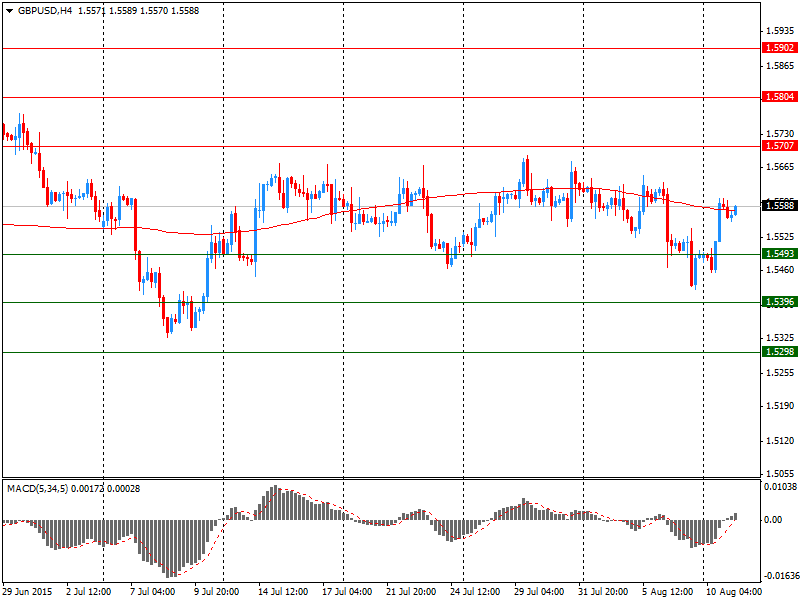The image size is (800, 600).
Task: Click the 1.5865 price scale value
Action: pos(781,66)
